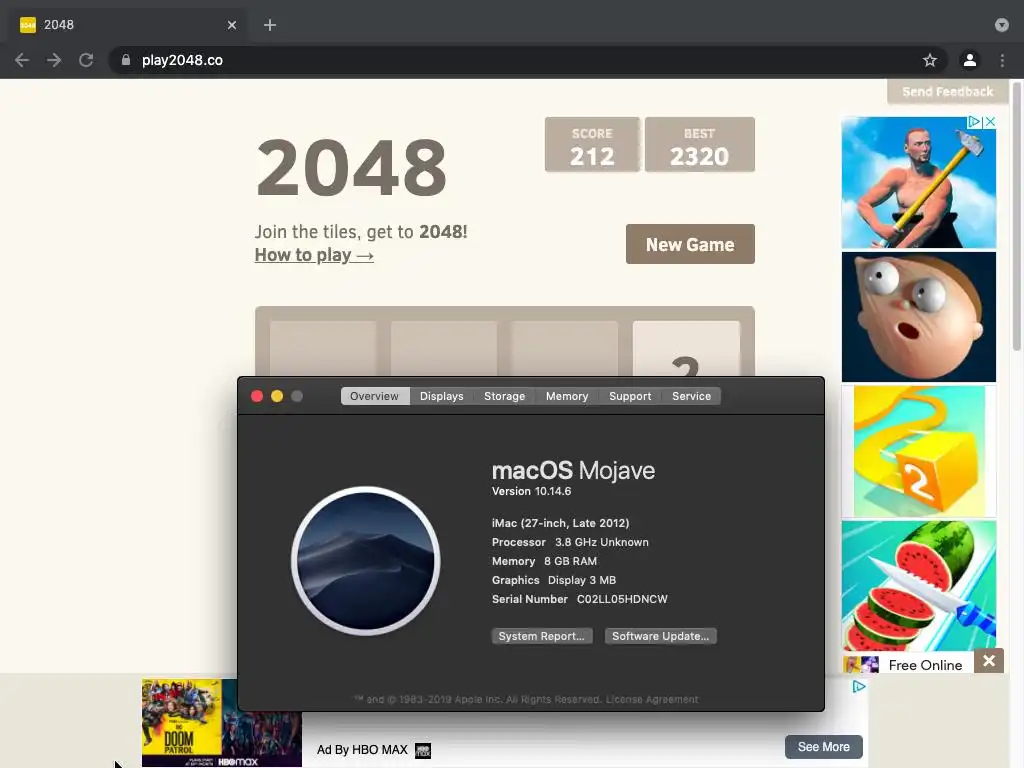Image resolution: width=1024 pixels, height=768 pixels.
Task: Open the Chrome profile avatar
Action: (x=970, y=60)
